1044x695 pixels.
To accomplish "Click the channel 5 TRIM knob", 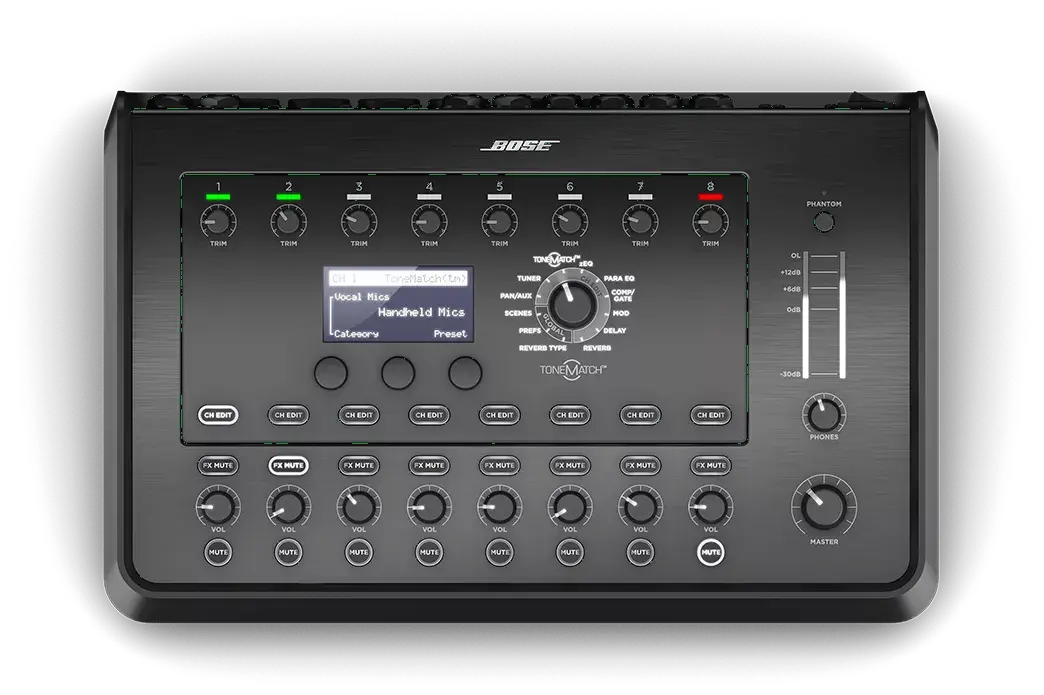I will click(499, 221).
